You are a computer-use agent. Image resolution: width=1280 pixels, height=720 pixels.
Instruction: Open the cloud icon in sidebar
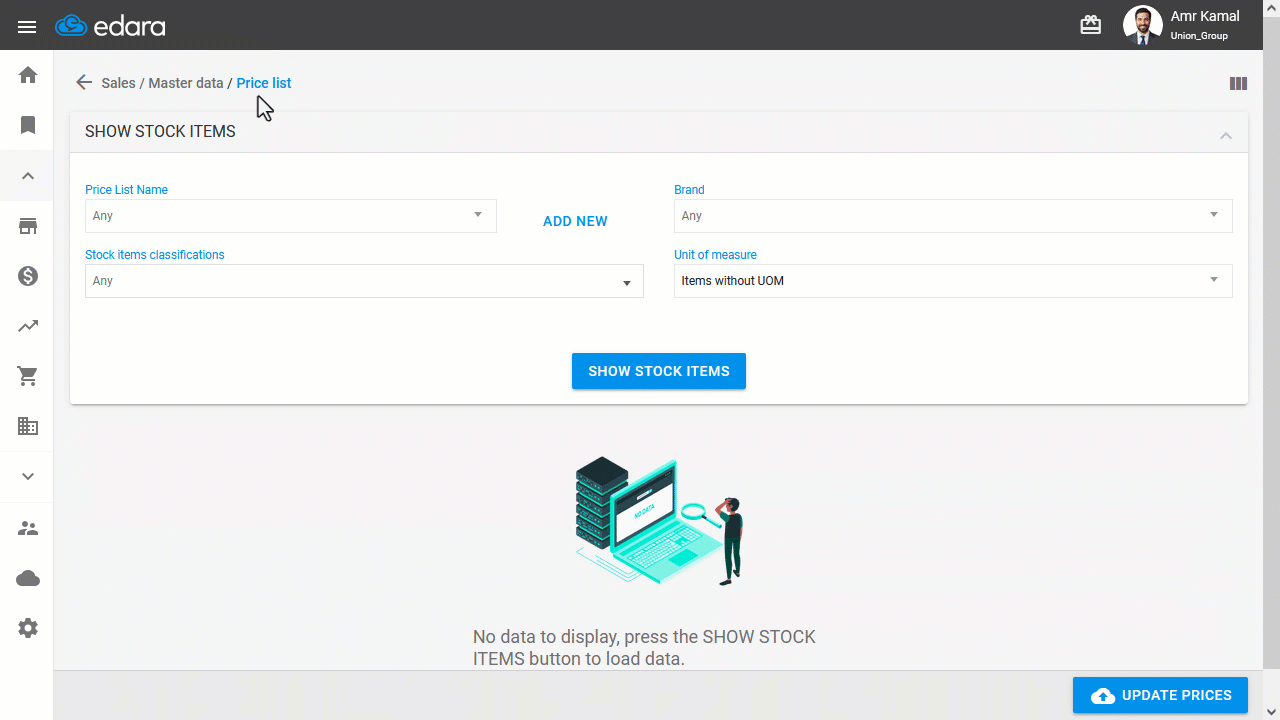pos(28,578)
